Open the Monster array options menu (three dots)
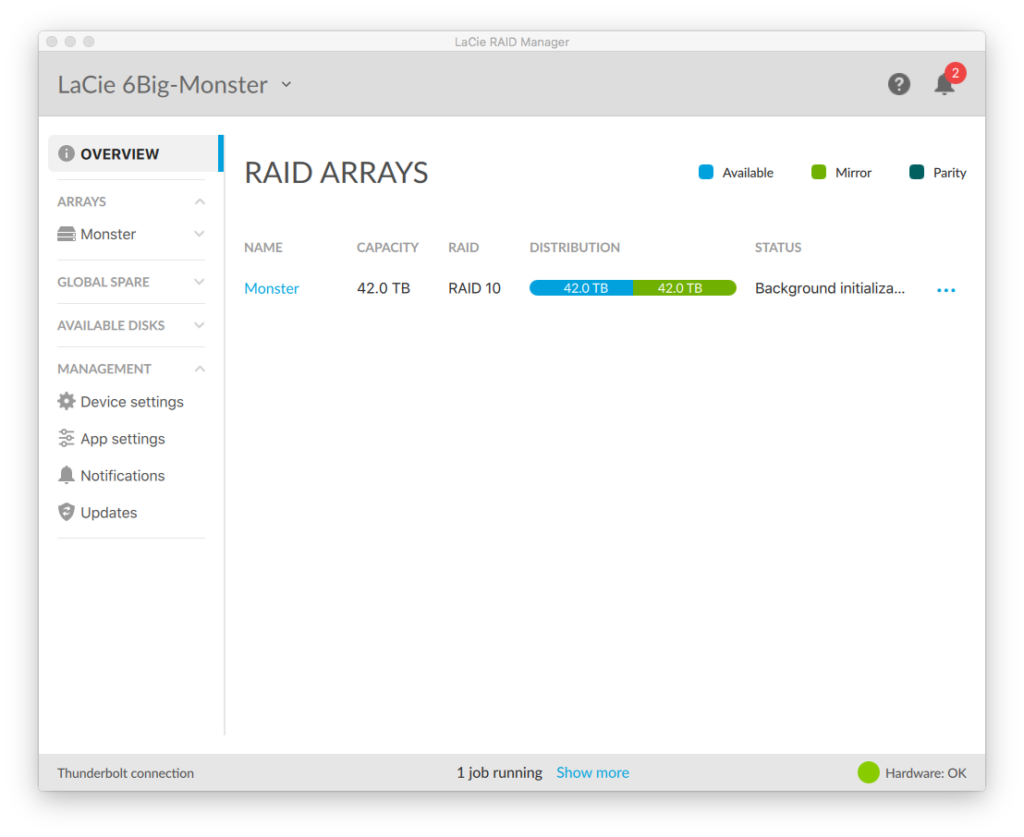The width and height of the screenshot is (1024, 837). pos(946,290)
